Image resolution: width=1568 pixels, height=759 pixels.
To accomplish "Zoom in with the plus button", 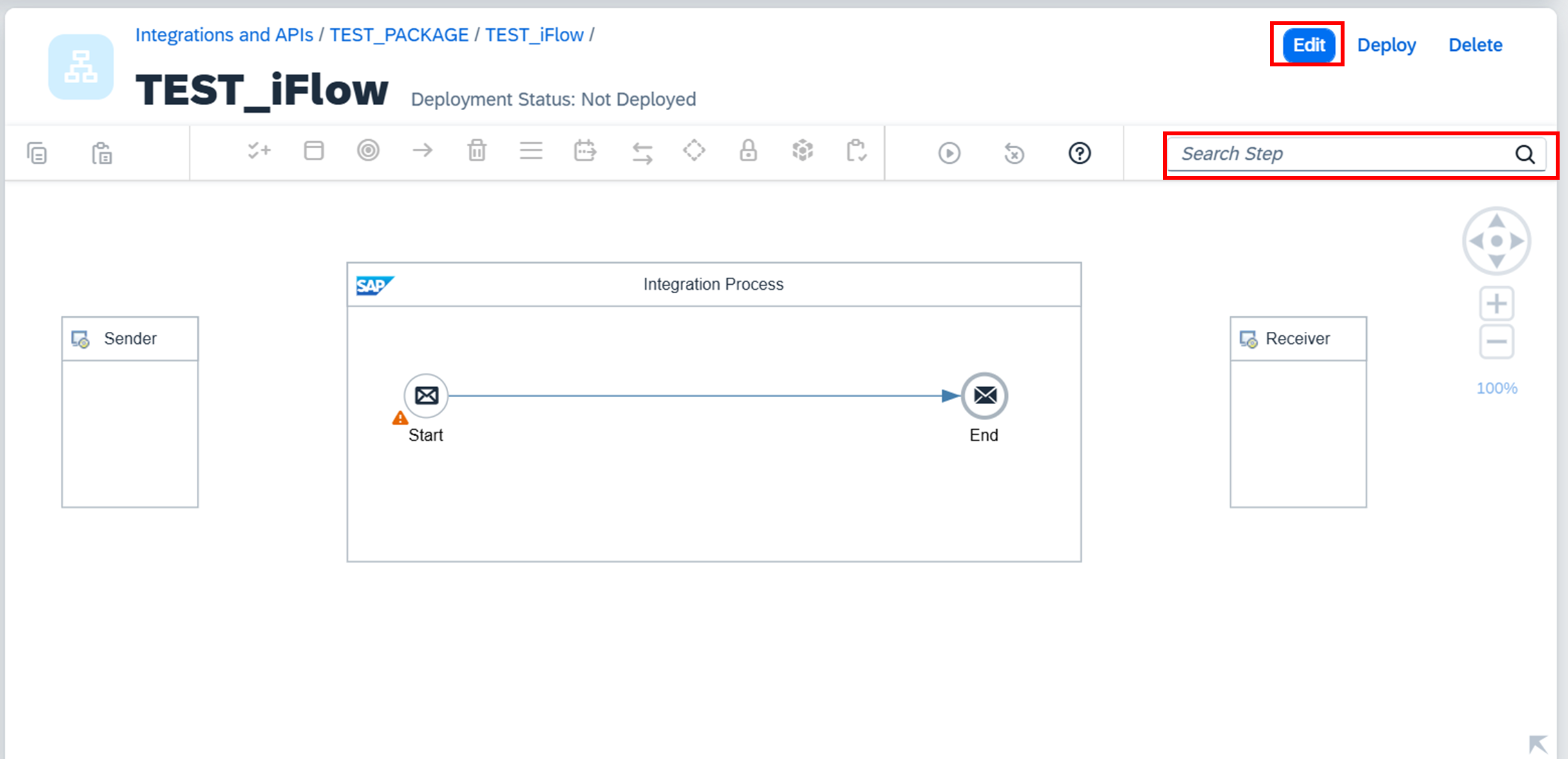I will [x=1496, y=303].
